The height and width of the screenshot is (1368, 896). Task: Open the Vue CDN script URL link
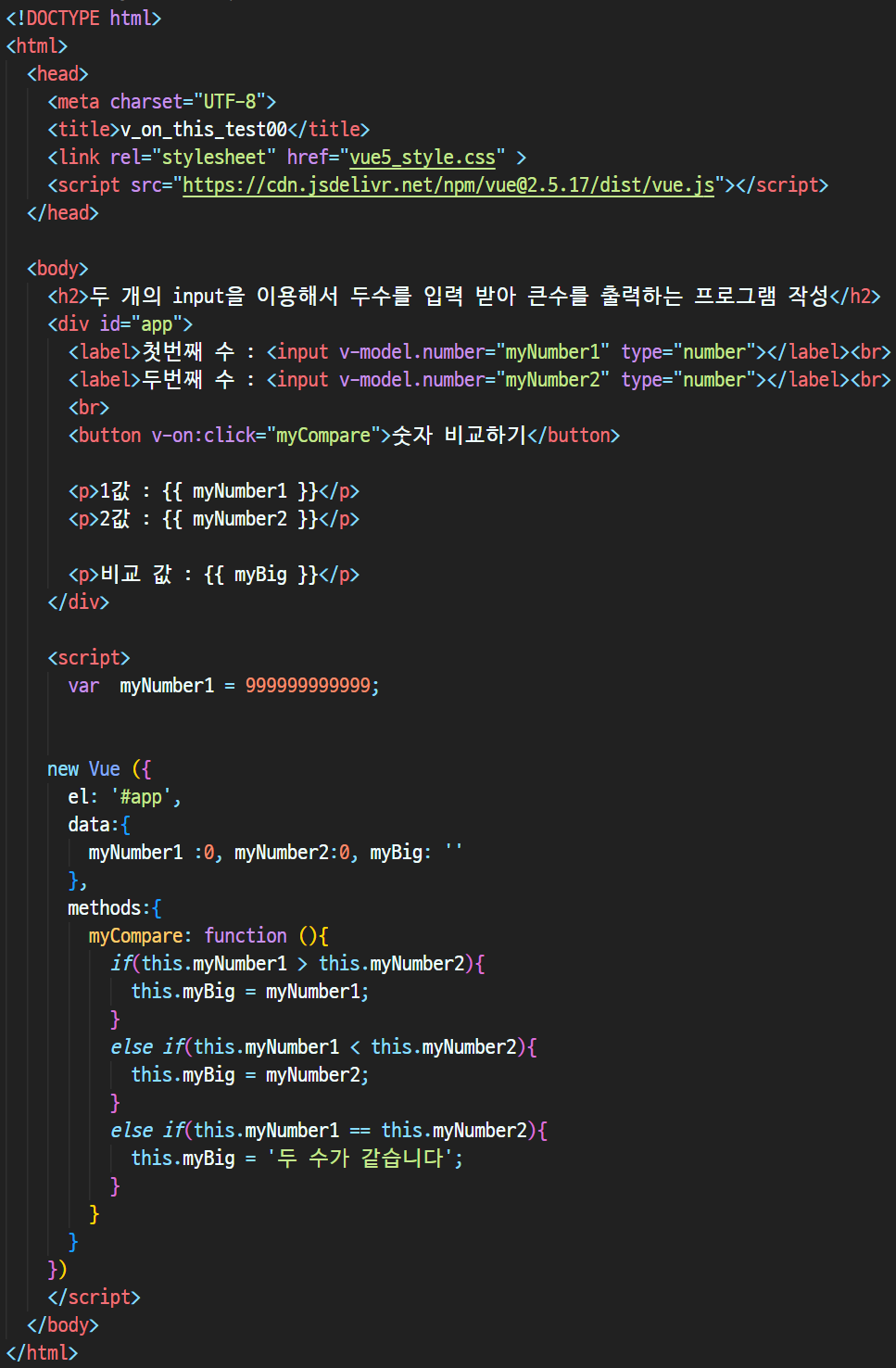coord(448,185)
